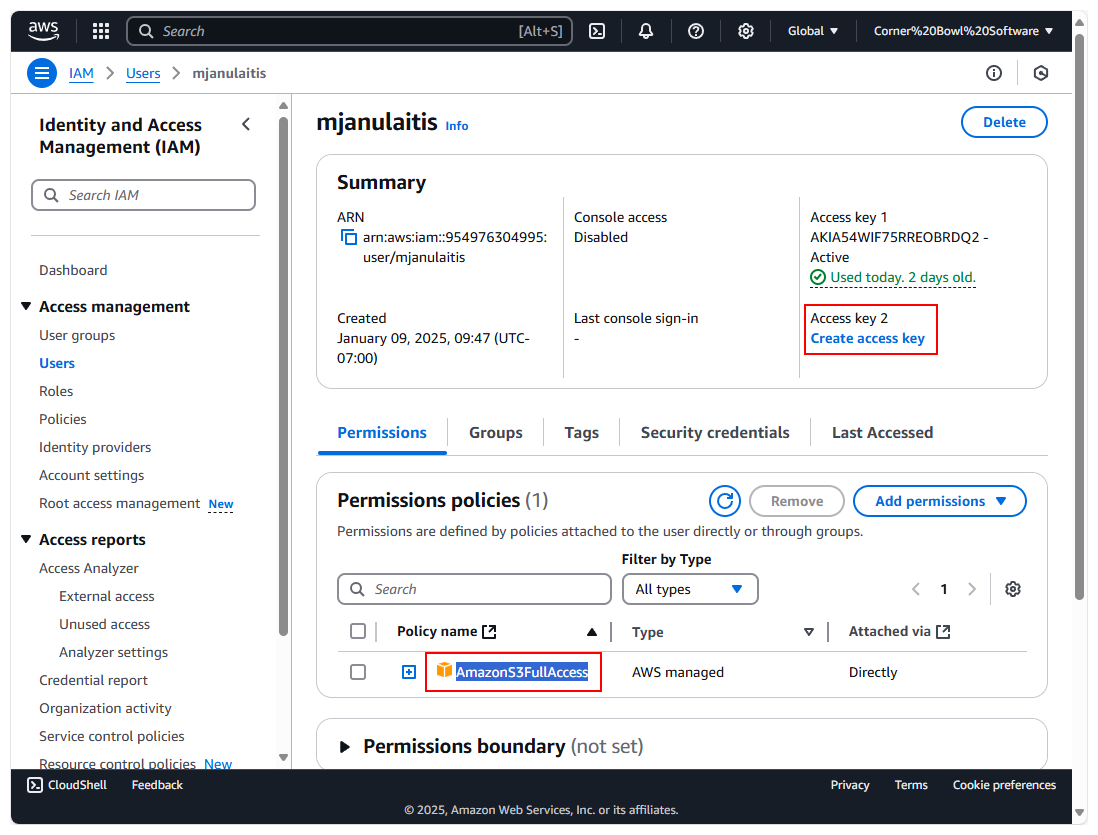The width and height of the screenshot is (1098, 835).
Task: Toggle the hamburger navigation menu
Action: tap(42, 73)
